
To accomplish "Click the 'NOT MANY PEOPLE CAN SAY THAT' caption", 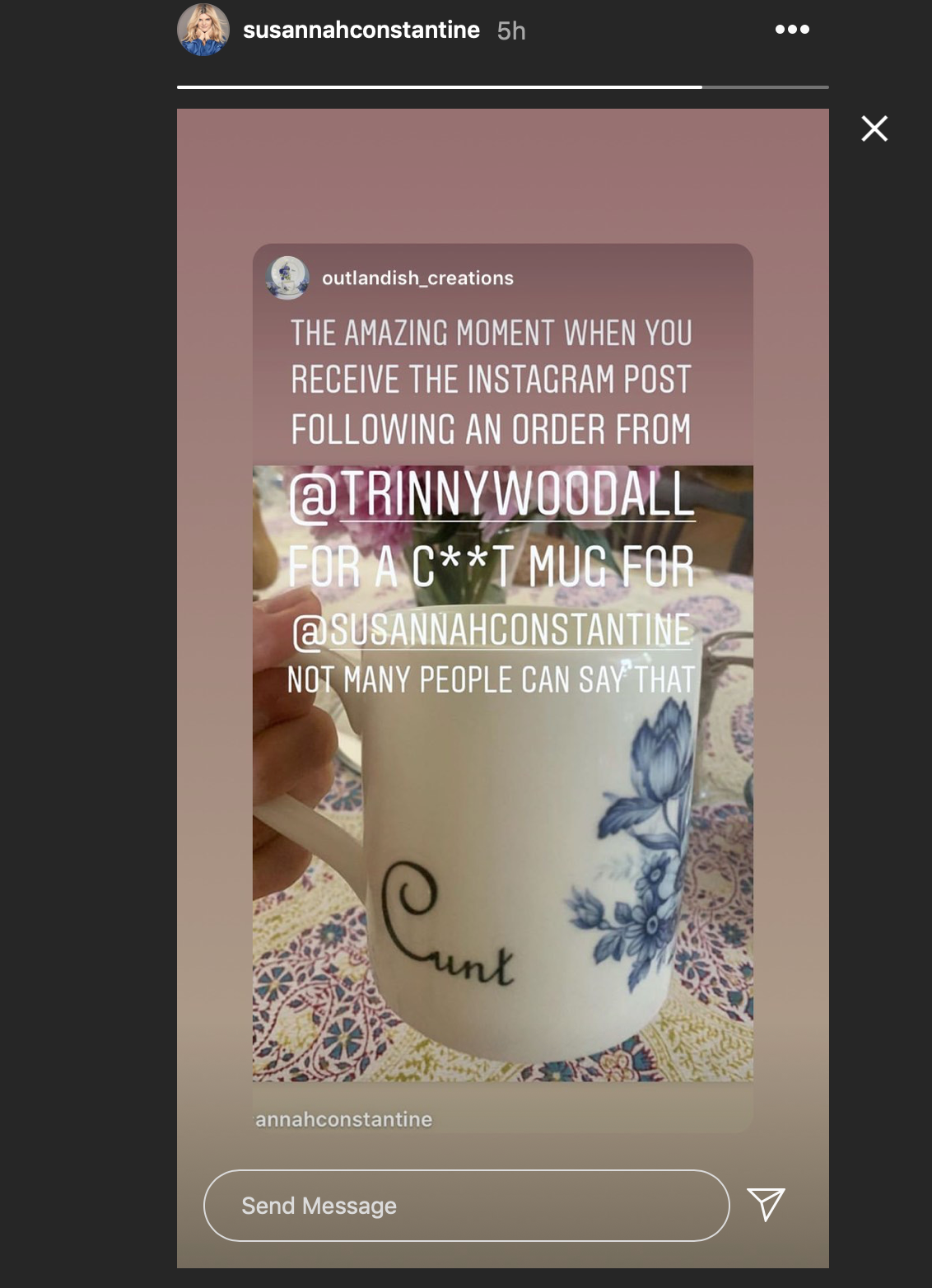I will click(x=491, y=679).
